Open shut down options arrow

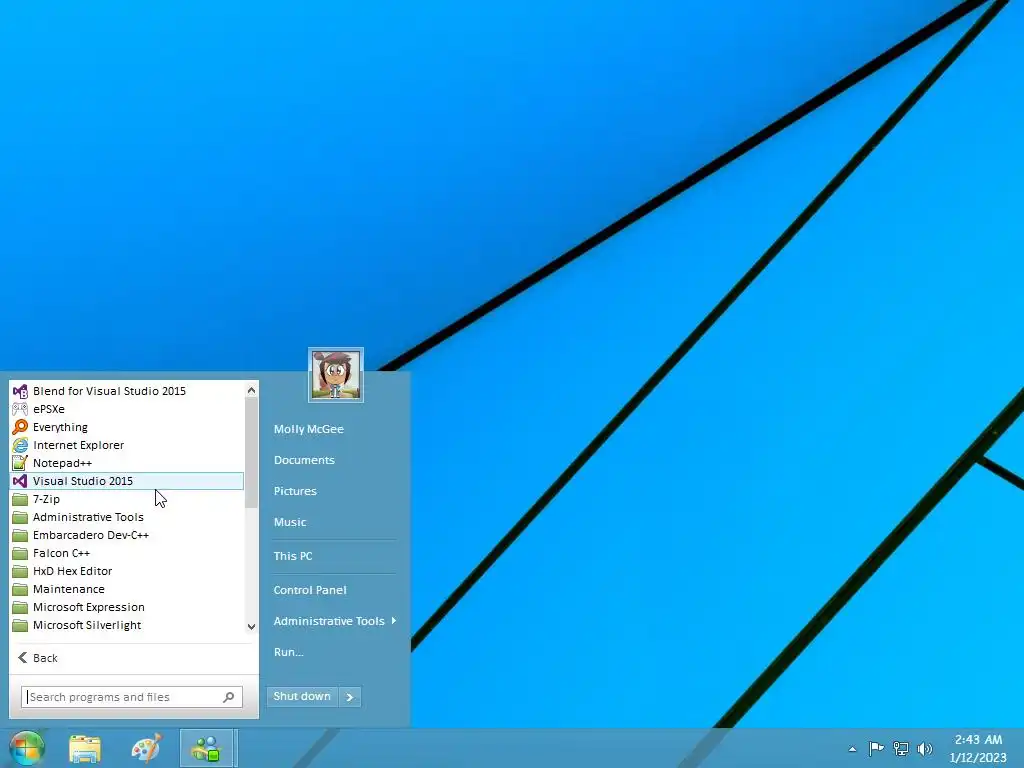tap(350, 697)
